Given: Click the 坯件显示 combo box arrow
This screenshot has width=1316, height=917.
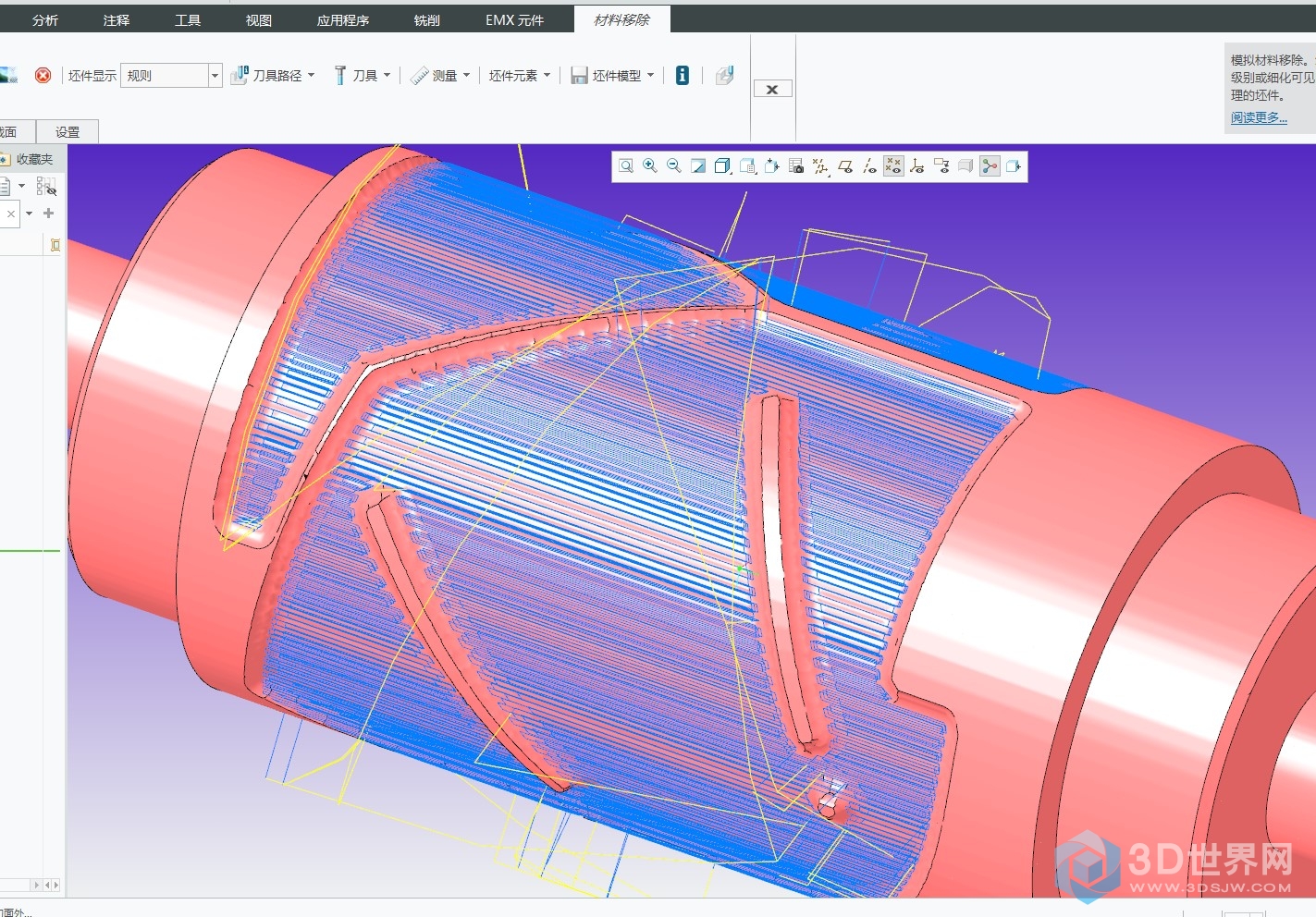Looking at the screenshot, I should [x=215, y=75].
